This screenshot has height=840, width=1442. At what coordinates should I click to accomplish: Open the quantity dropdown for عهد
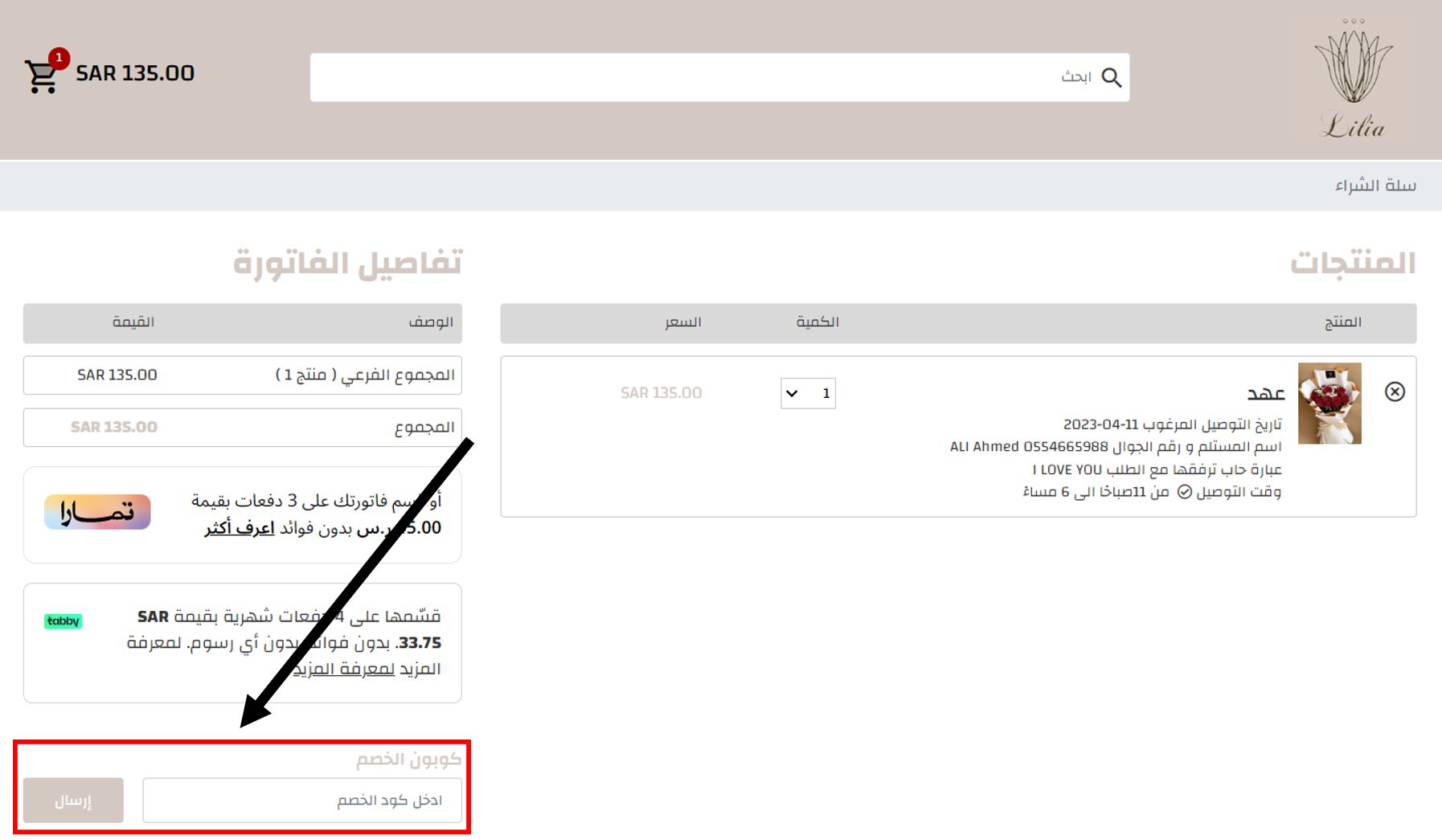point(808,393)
